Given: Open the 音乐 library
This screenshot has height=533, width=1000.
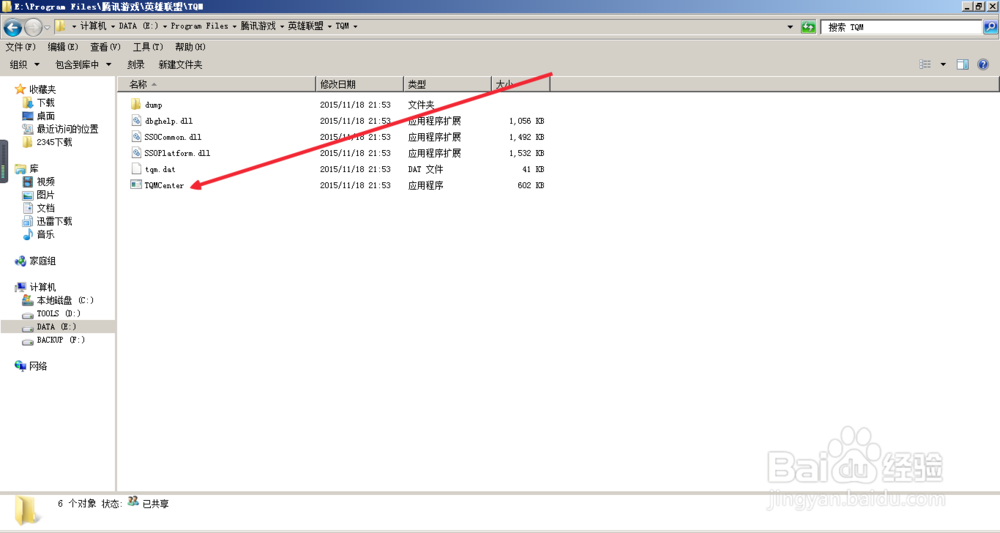Looking at the screenshot, I should (x=45, y=235).
